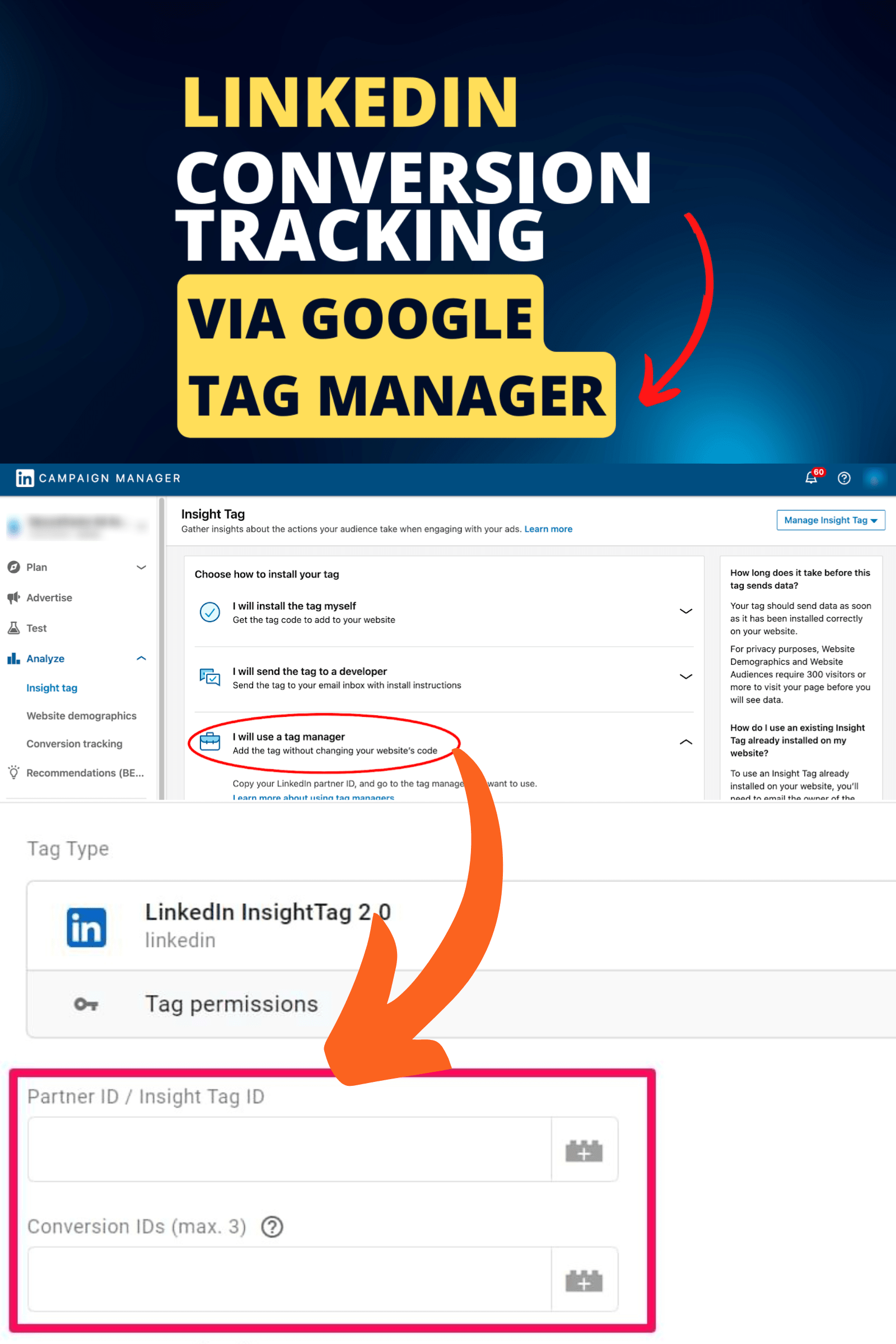Open the Manage Insight Tag dropdown

coord(830,520)
